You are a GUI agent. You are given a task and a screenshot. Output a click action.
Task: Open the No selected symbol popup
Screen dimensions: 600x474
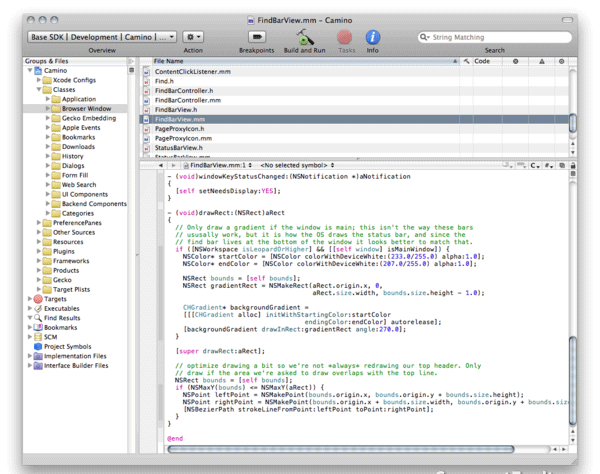coord(296,164)
